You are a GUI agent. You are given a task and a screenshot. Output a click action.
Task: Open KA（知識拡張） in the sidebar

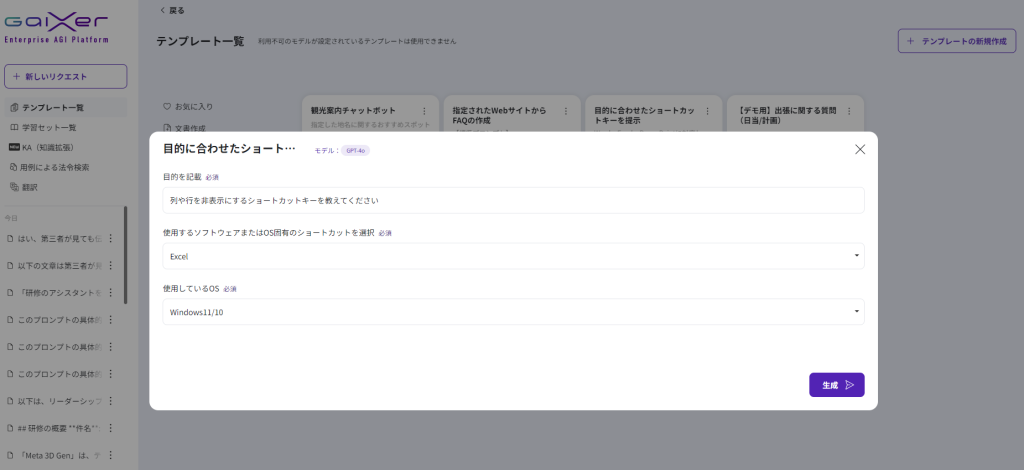(x=48, y=147)
